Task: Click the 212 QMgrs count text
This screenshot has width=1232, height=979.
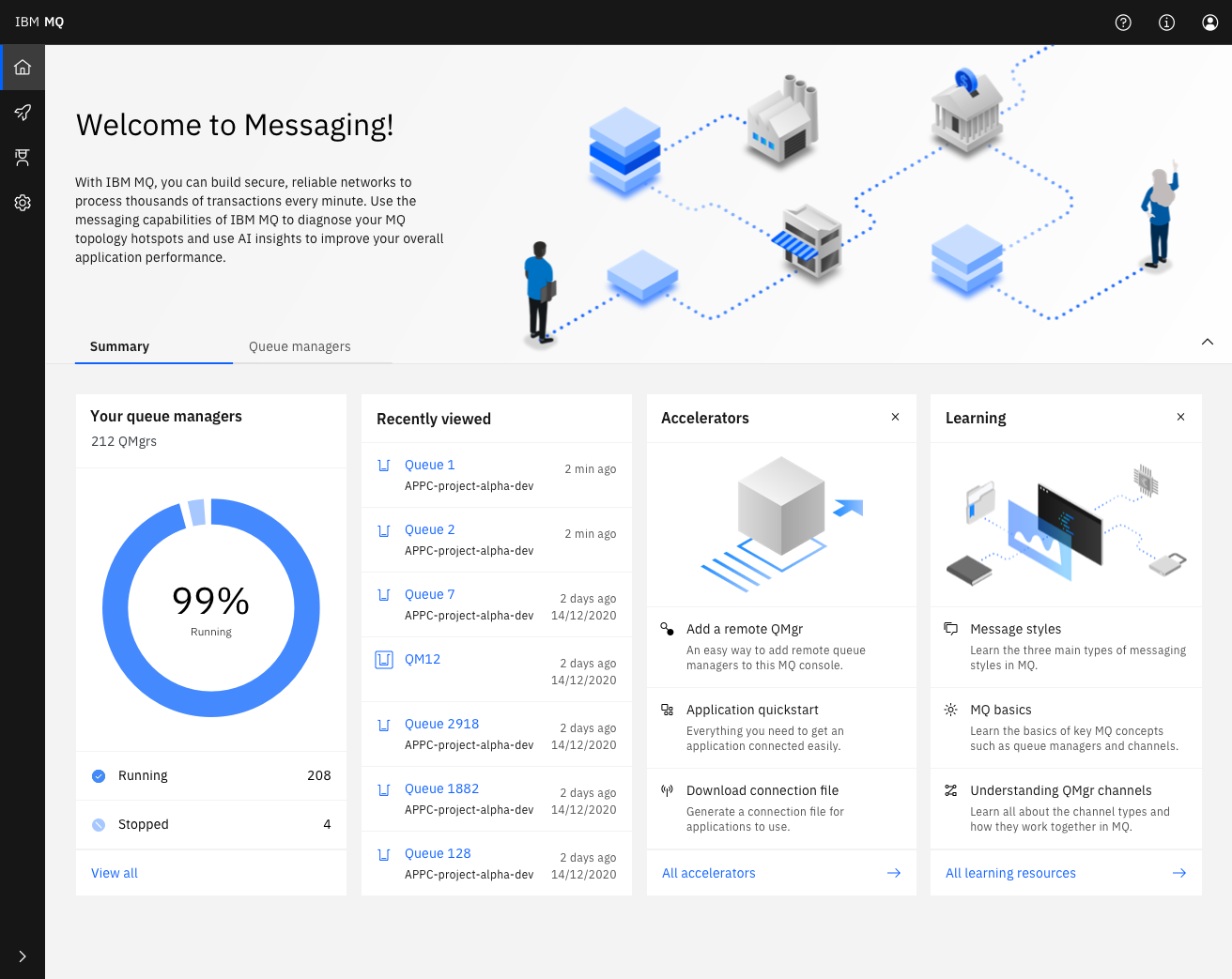Action: [124, 441]
